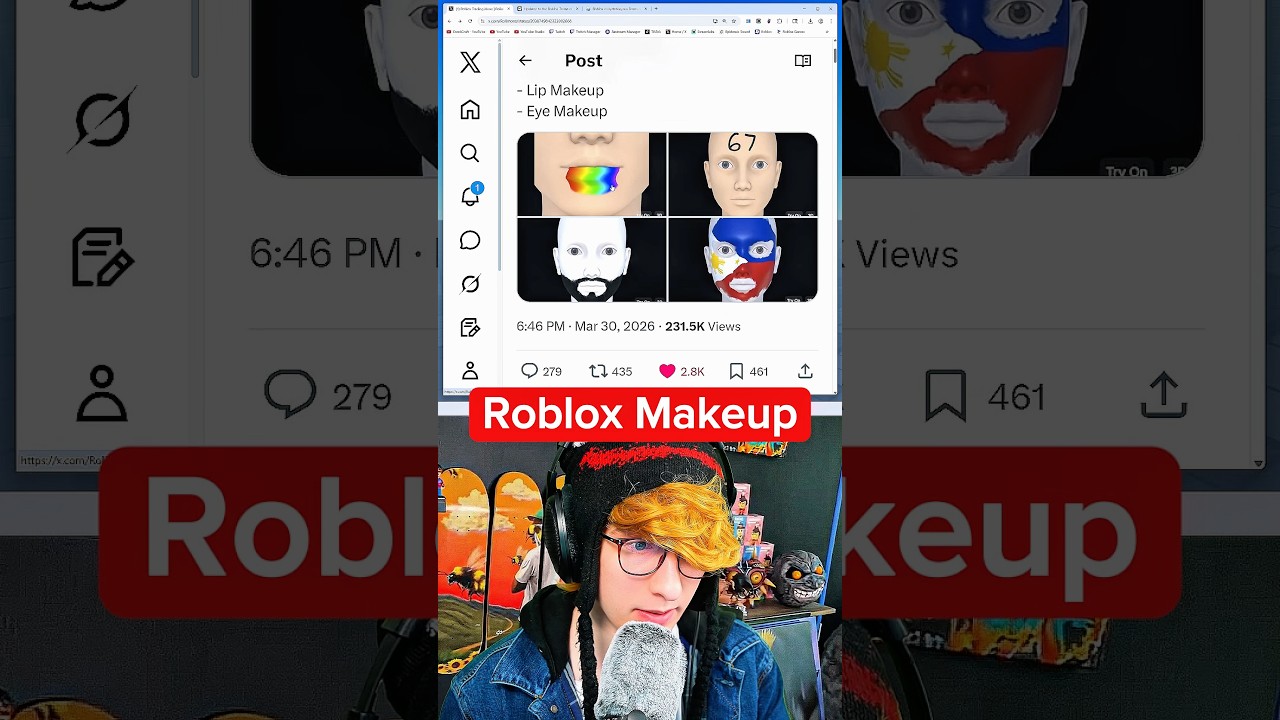Unlike the post by clicking the pink heart
The width and height of the screenshot is (1280, 720).
pos(667,370)
